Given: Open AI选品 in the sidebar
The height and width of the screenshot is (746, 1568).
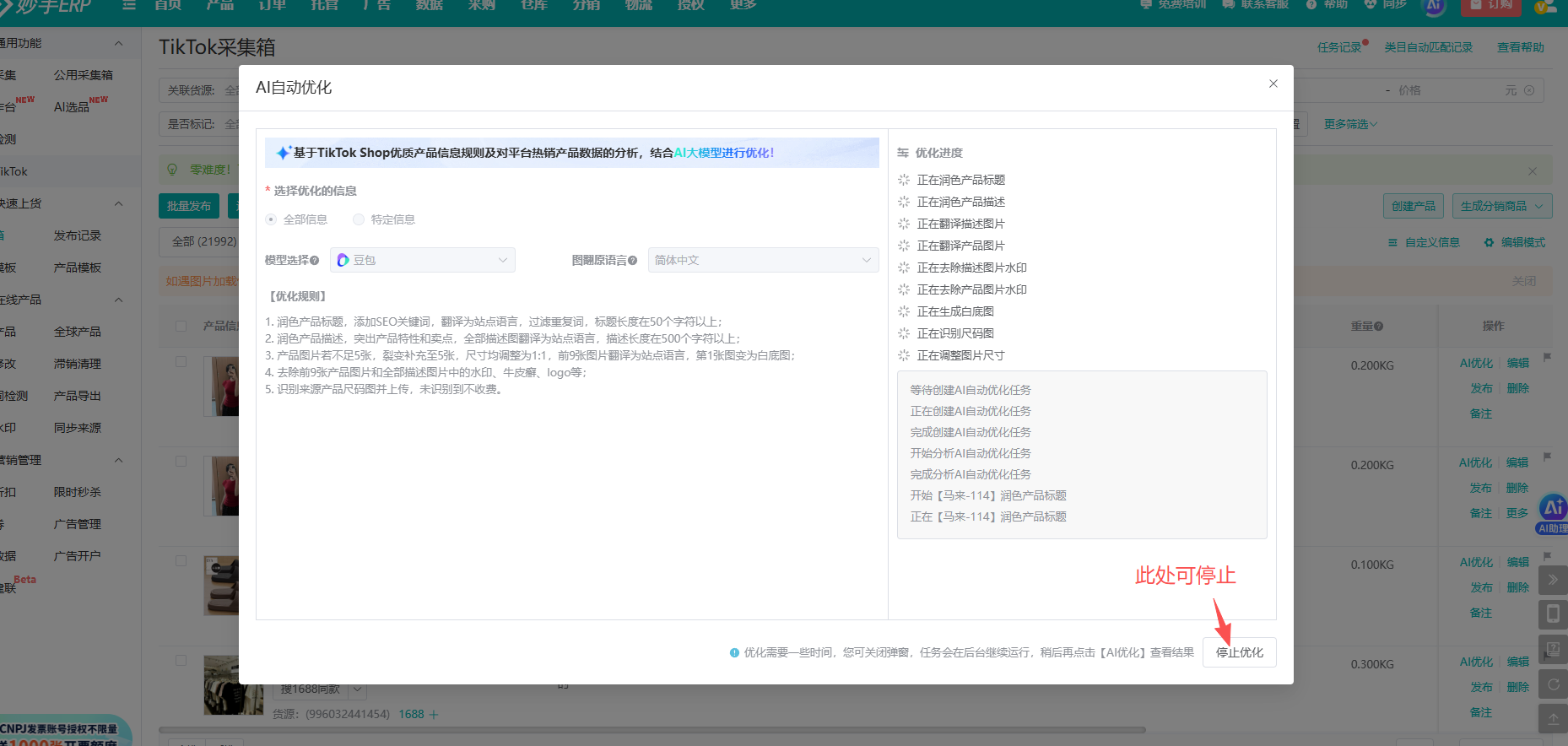Looking at the screenshot, I should 72,107.
